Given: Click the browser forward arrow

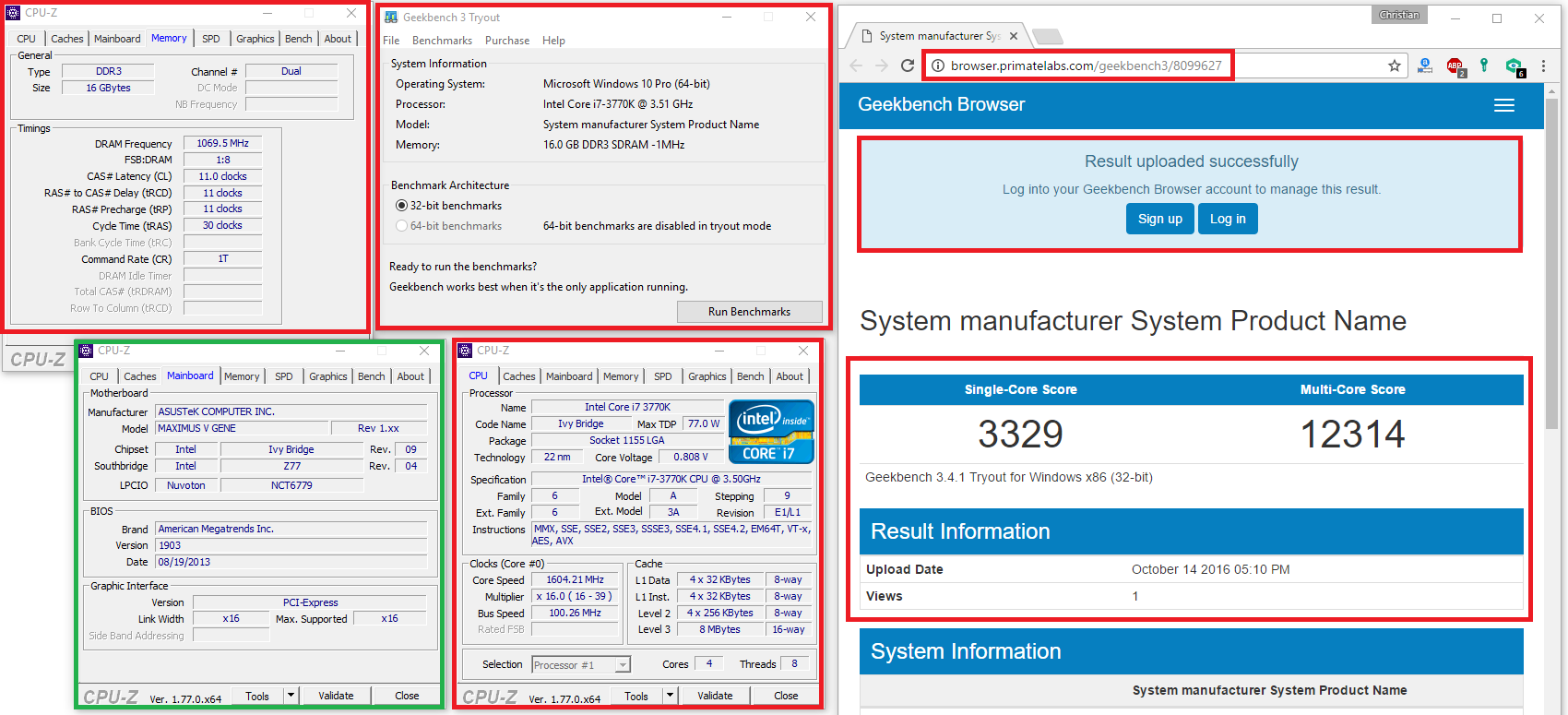Looking at the screenshot, I should [x=882, y=66].
